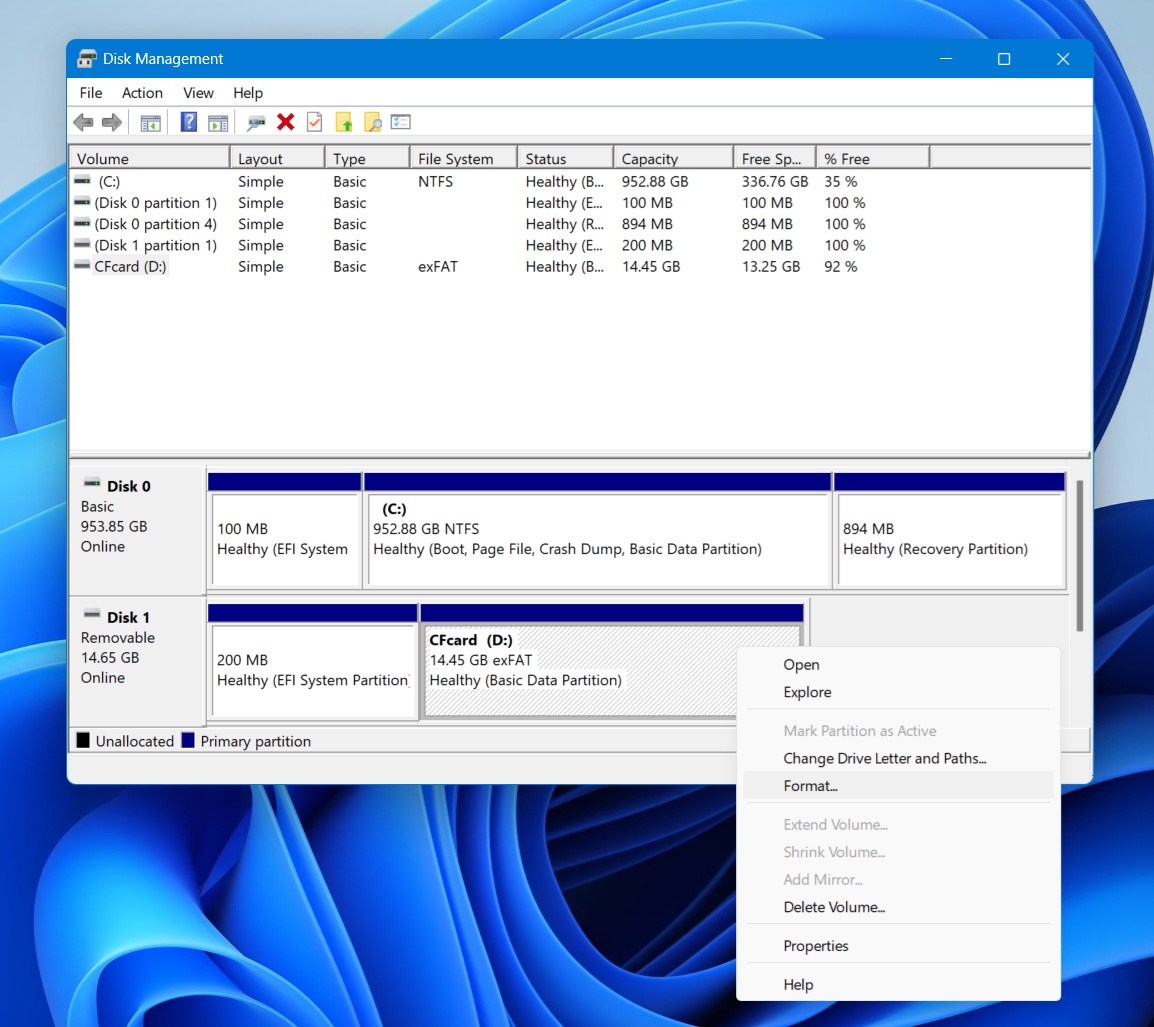
Task: Click the 952.88 GB capacity cell
Action: [x=654, y=181]
